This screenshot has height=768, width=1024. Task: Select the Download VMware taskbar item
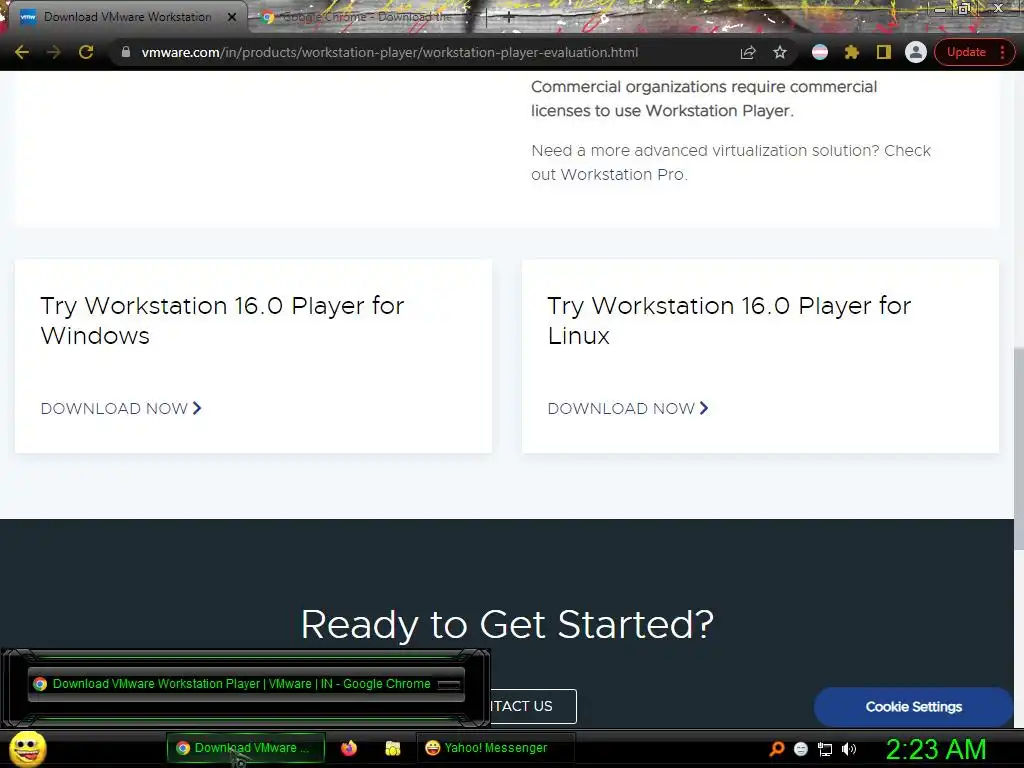pos(246,748)
